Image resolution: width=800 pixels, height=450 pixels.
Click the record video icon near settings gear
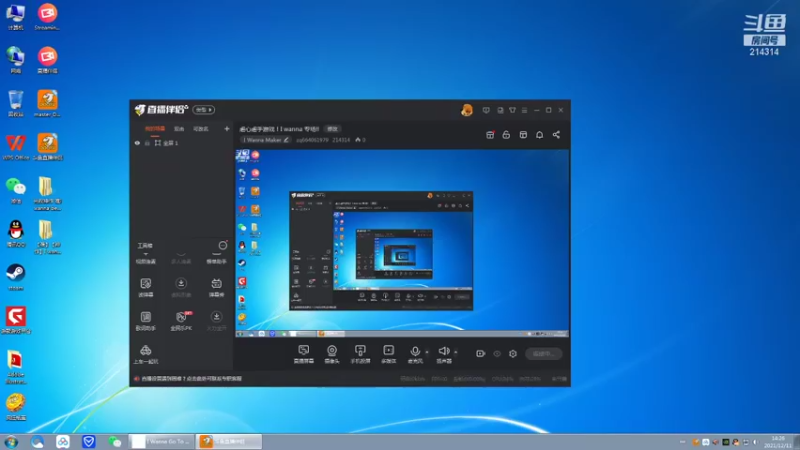481,354
